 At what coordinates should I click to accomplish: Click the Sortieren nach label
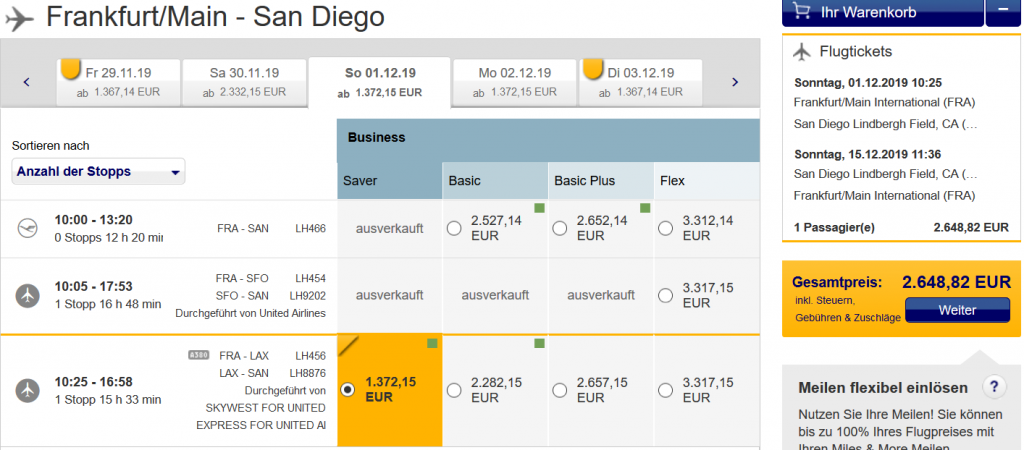(50, 146)
